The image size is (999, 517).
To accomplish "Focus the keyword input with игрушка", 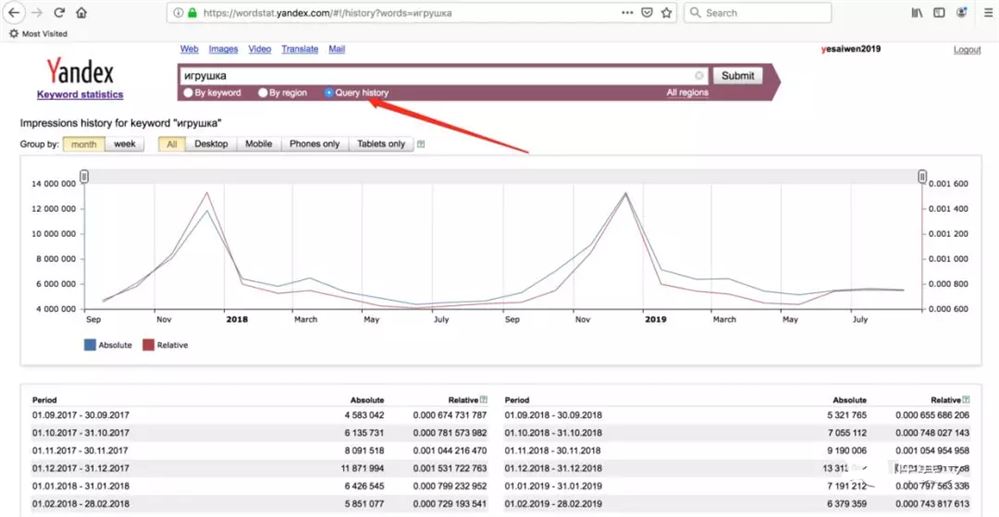I will click(444, 76).
